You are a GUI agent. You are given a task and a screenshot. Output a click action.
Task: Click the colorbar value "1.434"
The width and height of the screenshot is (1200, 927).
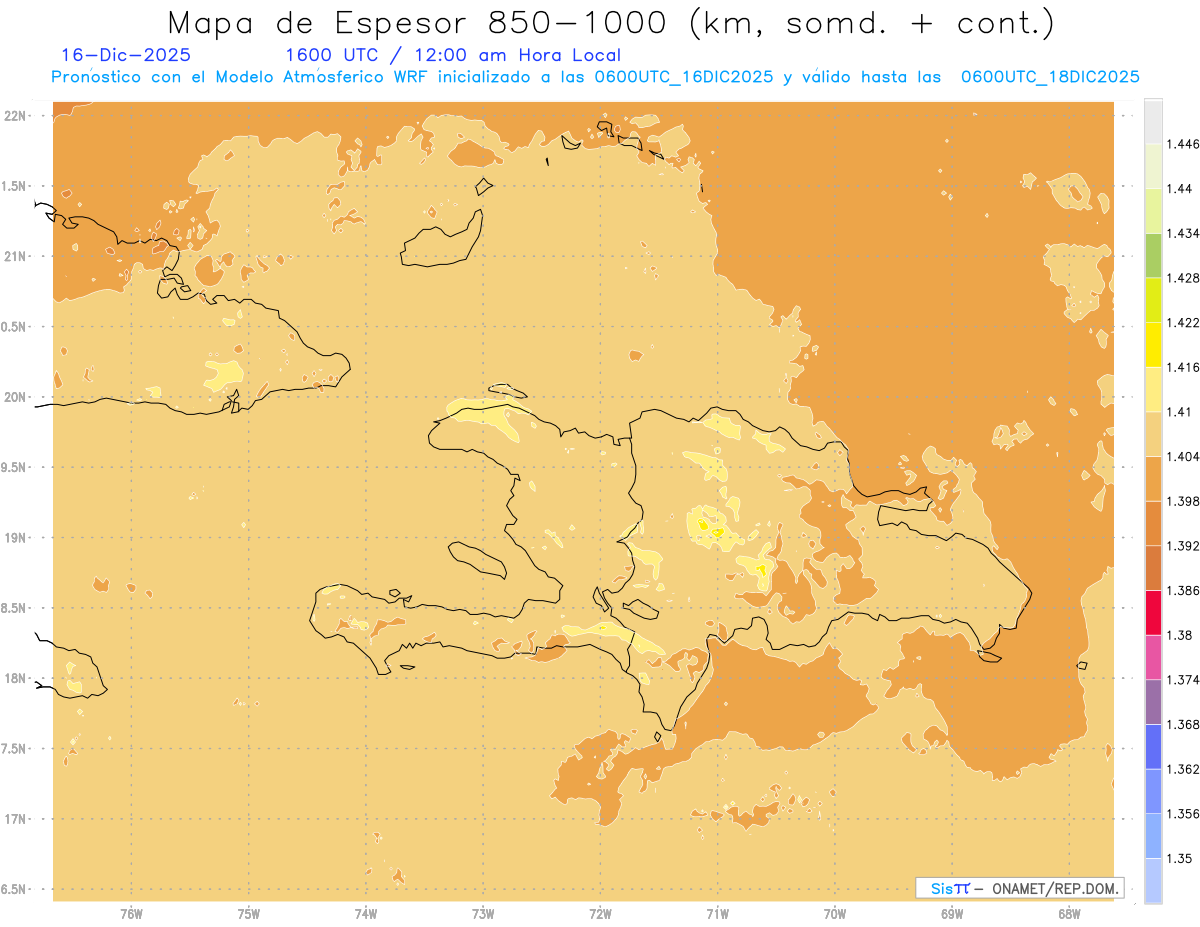pos(1182,233)
